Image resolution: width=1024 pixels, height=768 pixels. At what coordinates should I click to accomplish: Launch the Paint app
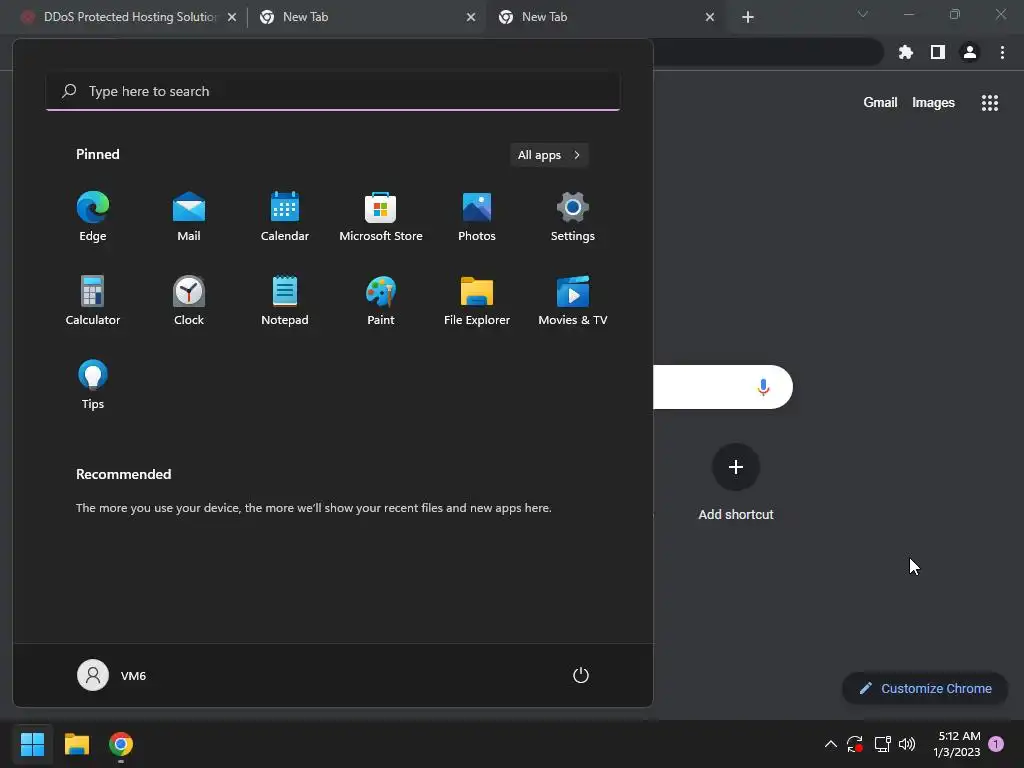click(x=381, y=300)
